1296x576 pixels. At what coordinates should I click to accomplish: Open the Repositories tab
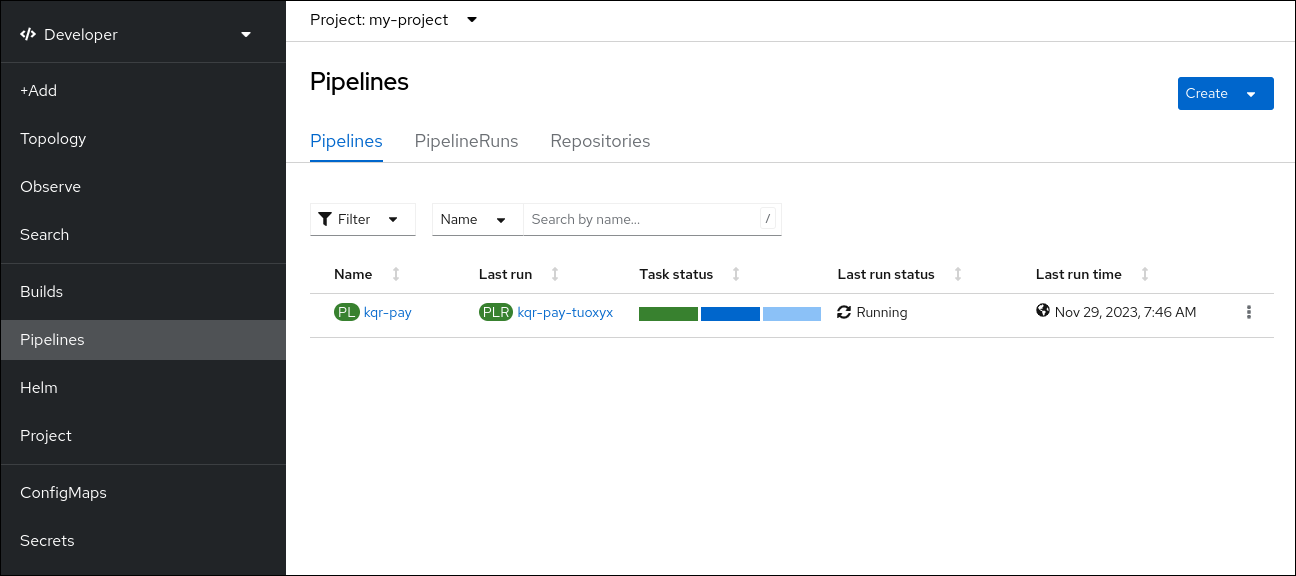coord(600,141)
